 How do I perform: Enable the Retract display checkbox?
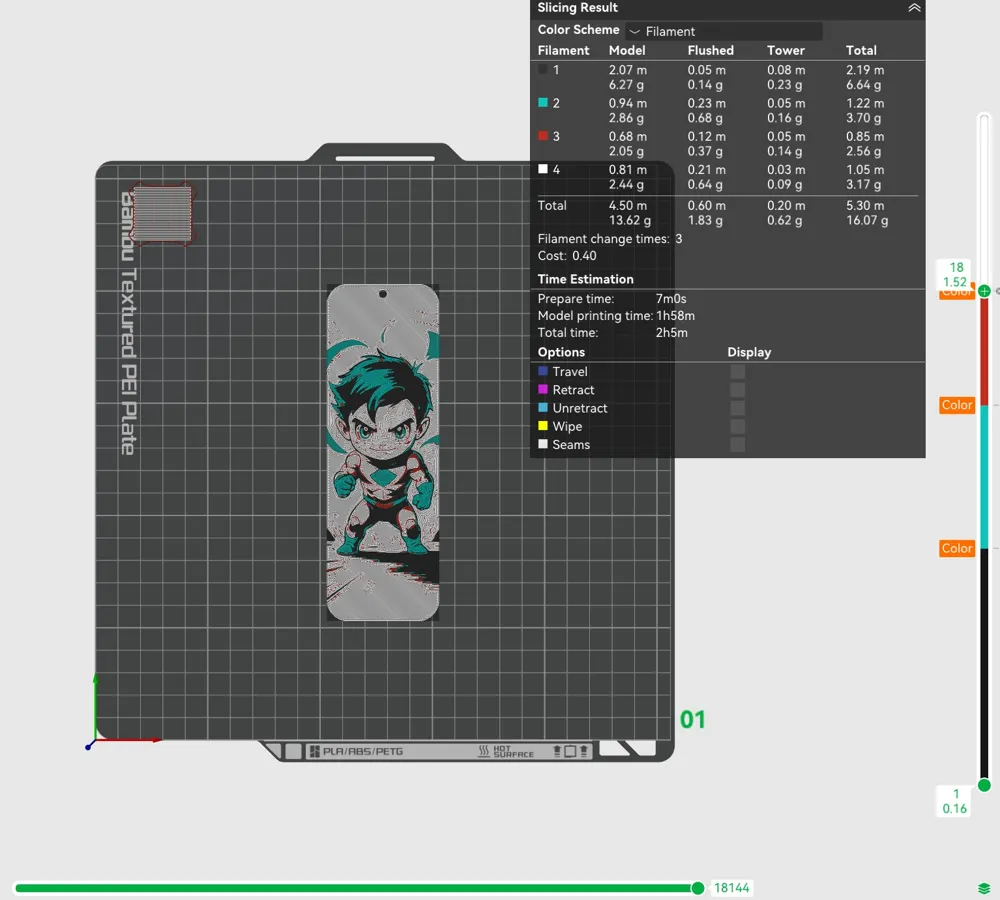tap(737, 390)
